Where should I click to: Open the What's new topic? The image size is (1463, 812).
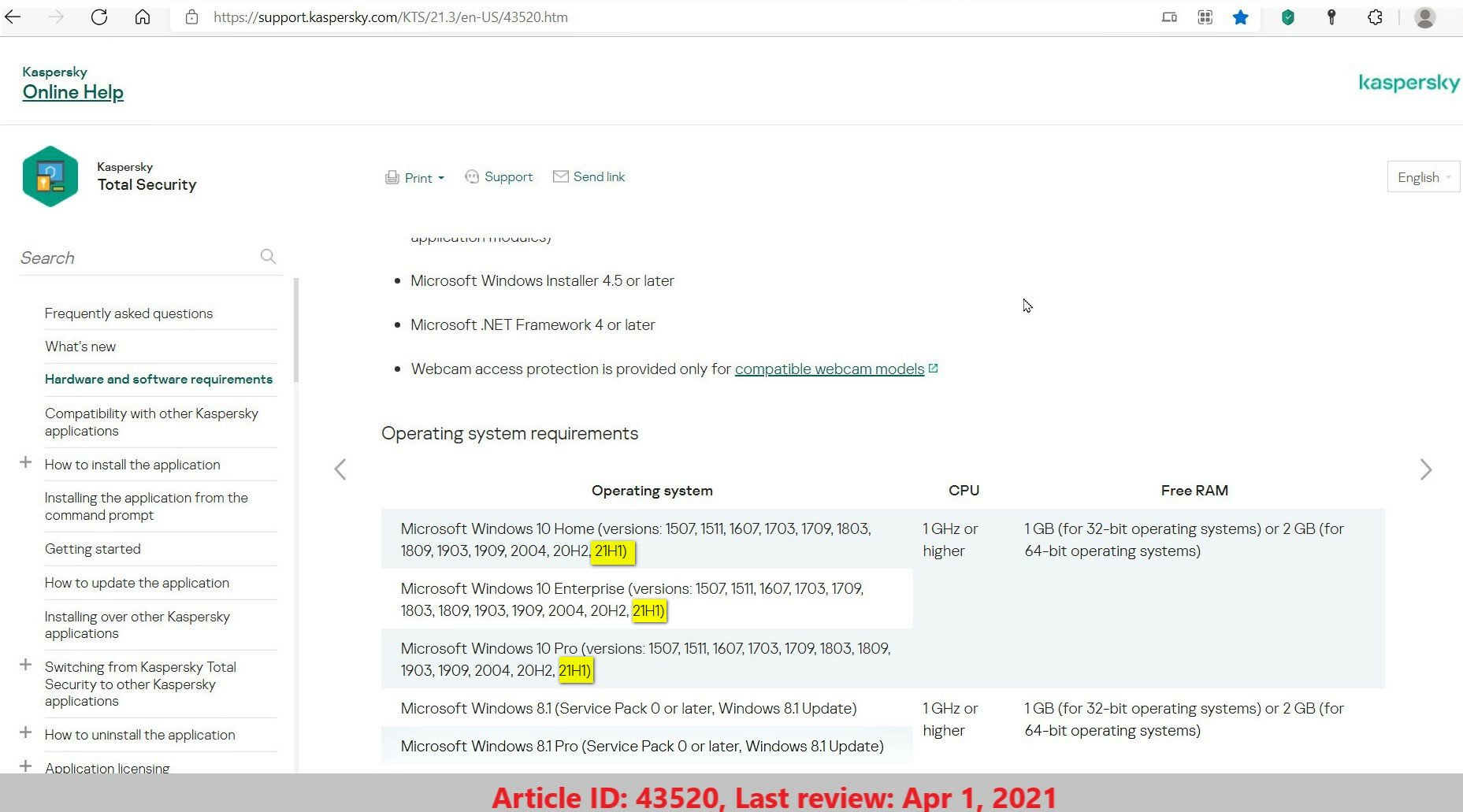pos(80,347)
